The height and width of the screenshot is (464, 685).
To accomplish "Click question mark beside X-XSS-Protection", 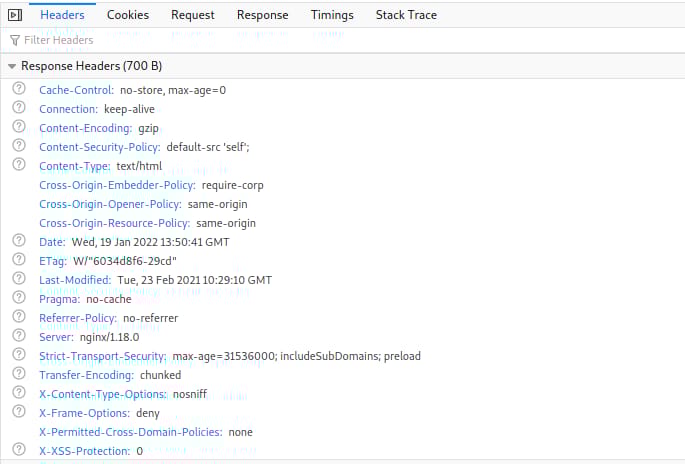I will pyautogui.click(x=19, y=449).
